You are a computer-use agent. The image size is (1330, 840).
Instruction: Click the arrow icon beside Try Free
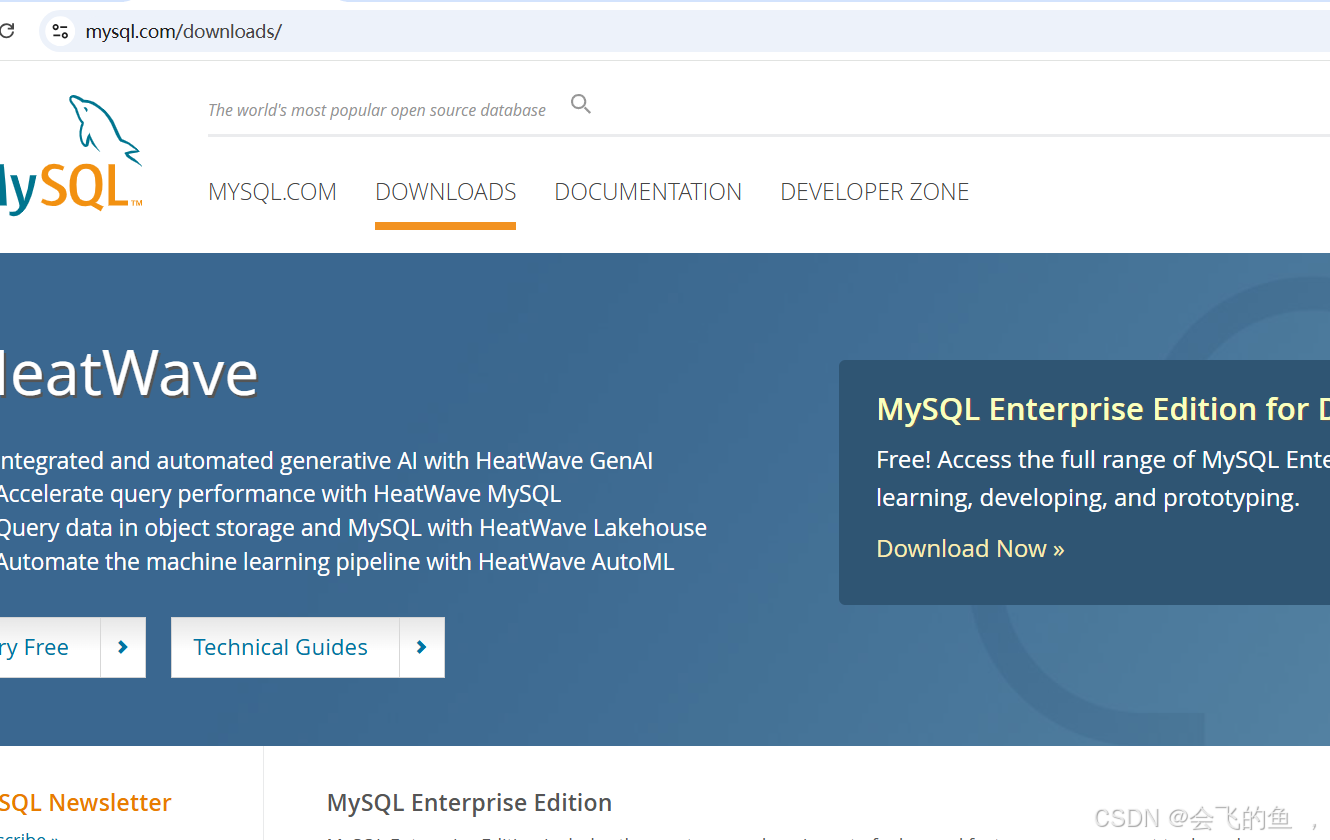click(x=123, y=647)
